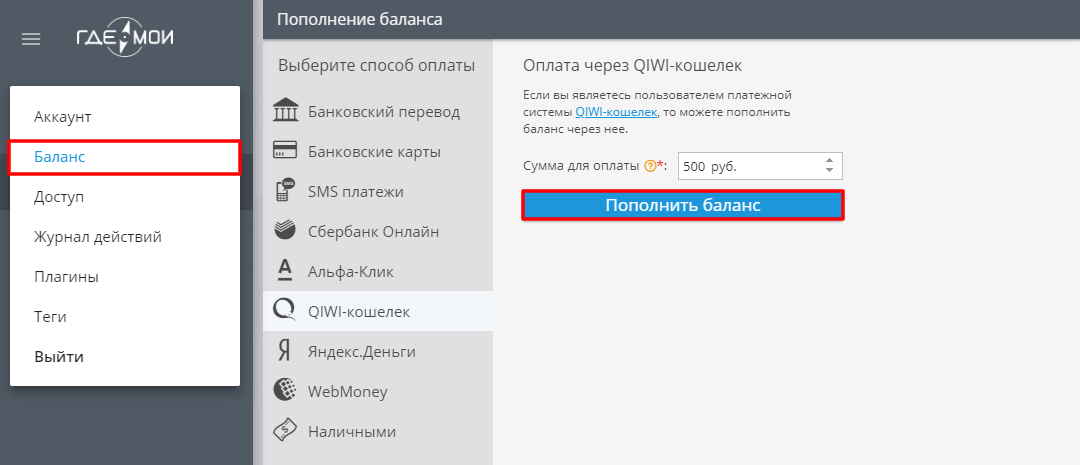The image size is (1080, 465).
Task: Choose the WebMoney globe icon
Action: [x=285, y=391]
